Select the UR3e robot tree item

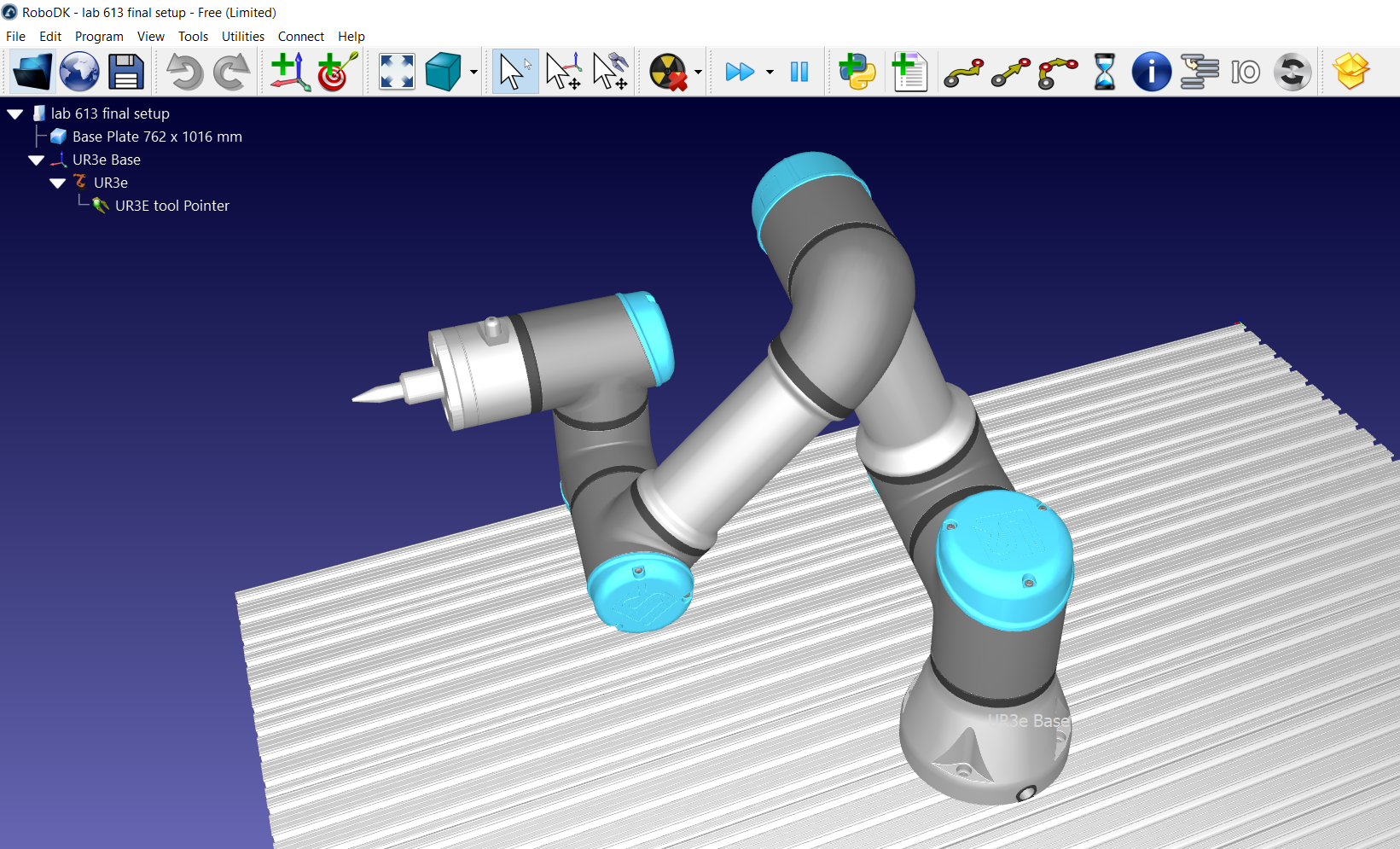coord(111,183)
